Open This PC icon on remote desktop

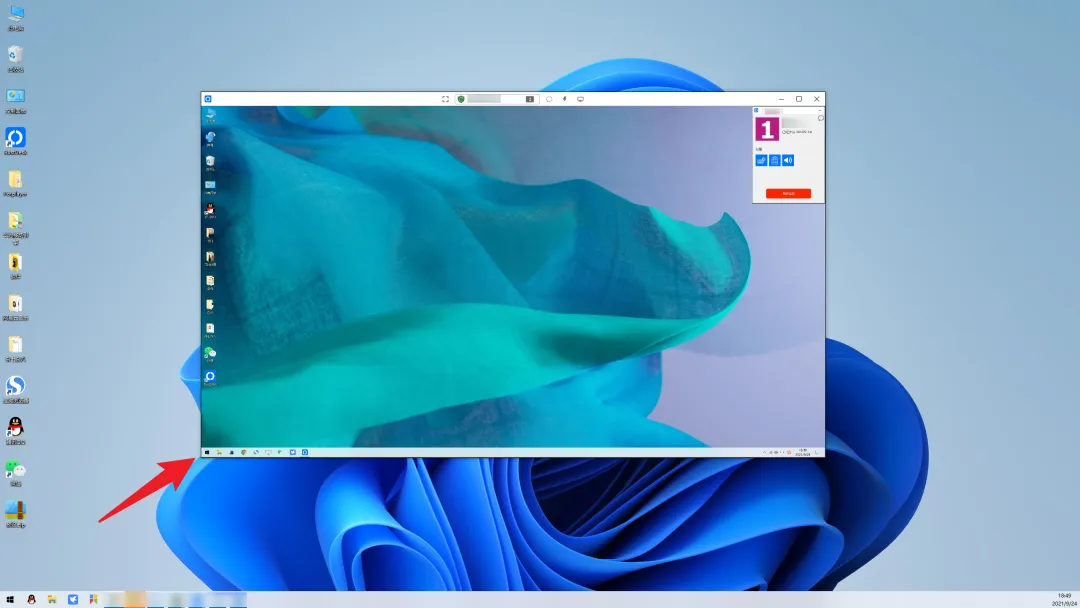coord(210,114)
